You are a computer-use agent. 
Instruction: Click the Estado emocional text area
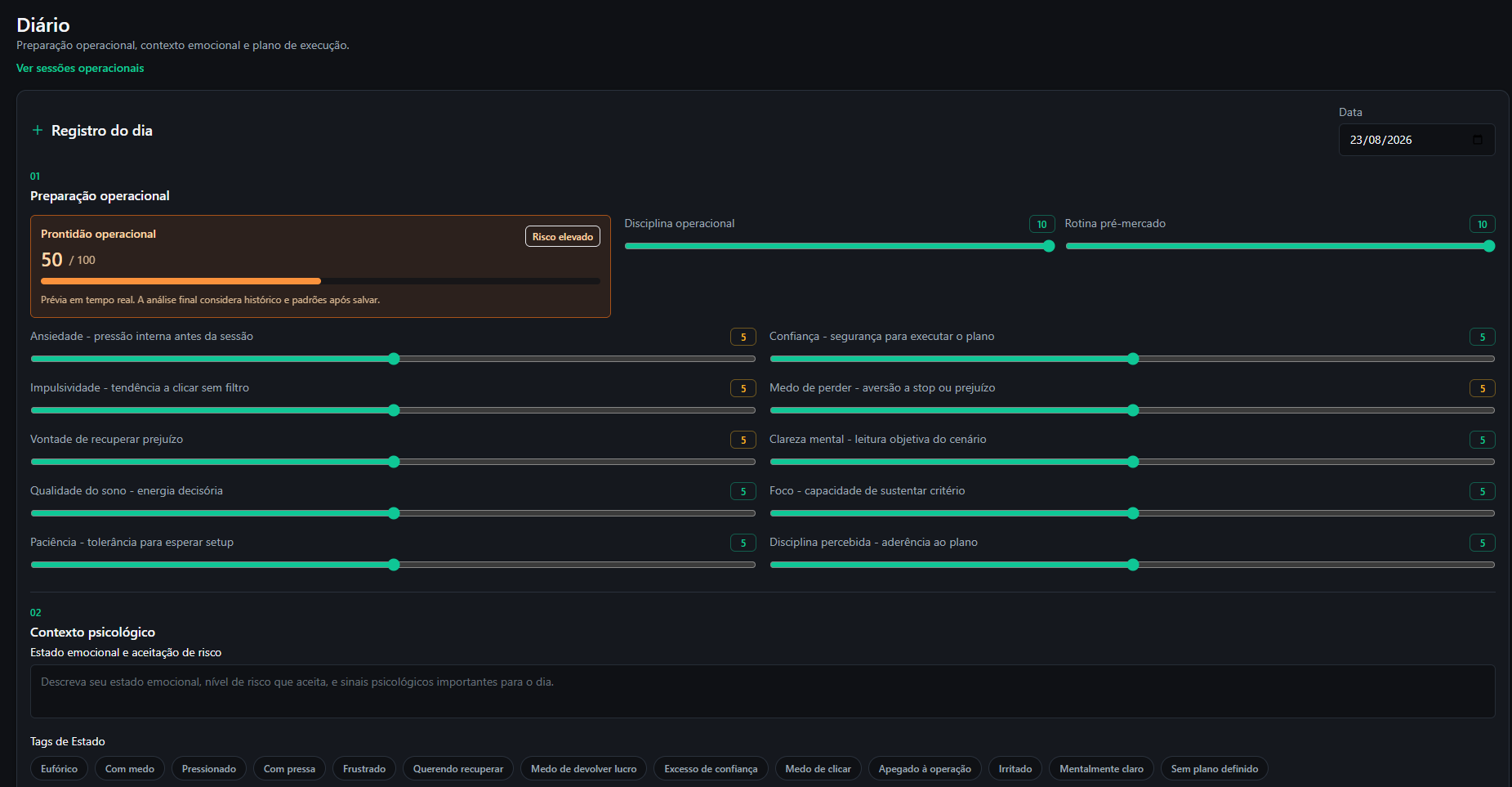click(x=762, y=691)
